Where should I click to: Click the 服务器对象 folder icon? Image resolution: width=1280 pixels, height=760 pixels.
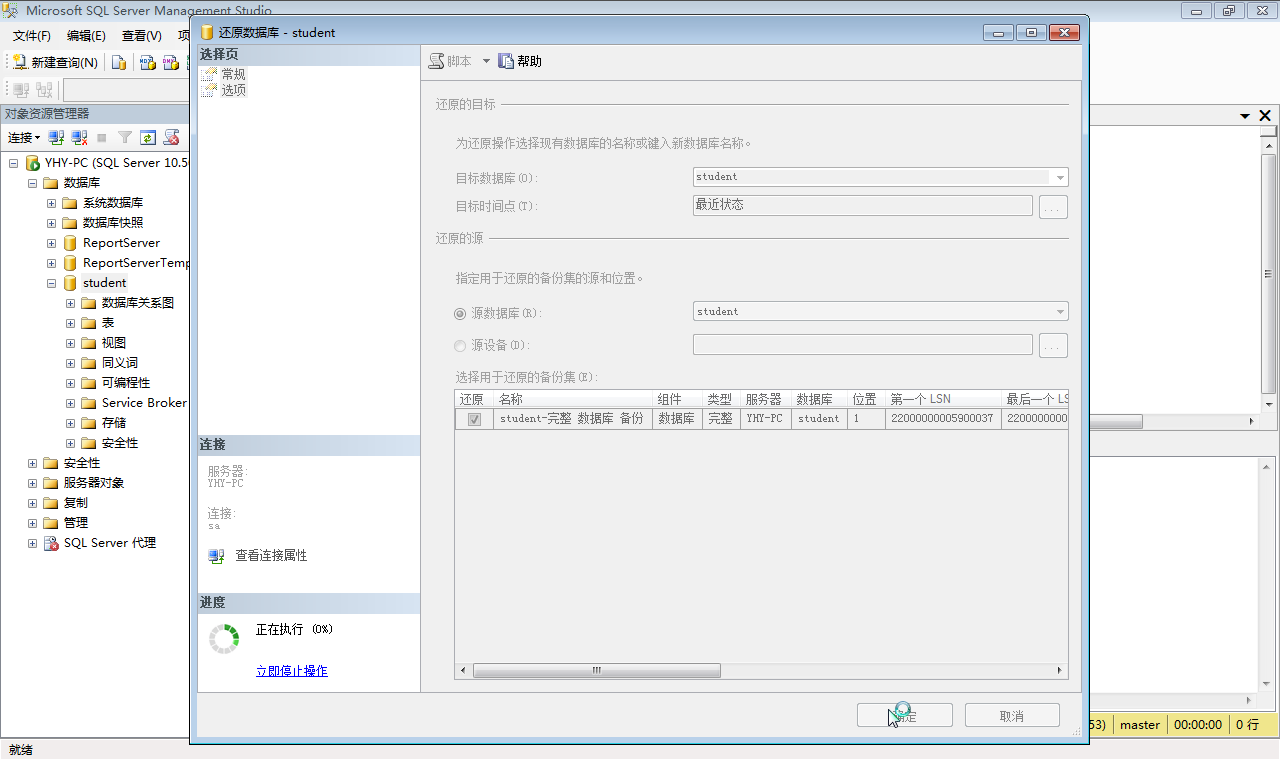coord(51,483)
